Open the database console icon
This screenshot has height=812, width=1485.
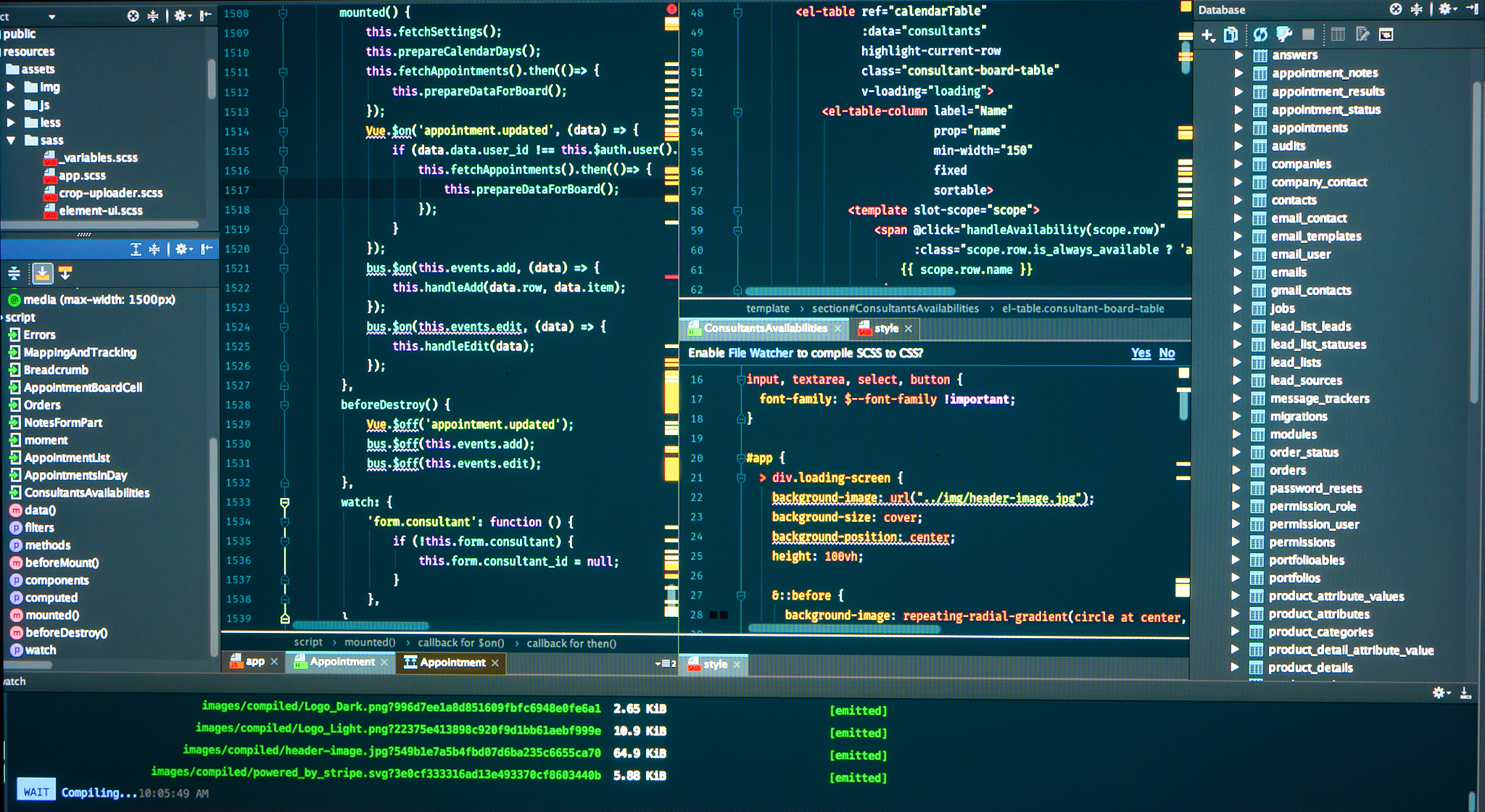(1386, 34)
